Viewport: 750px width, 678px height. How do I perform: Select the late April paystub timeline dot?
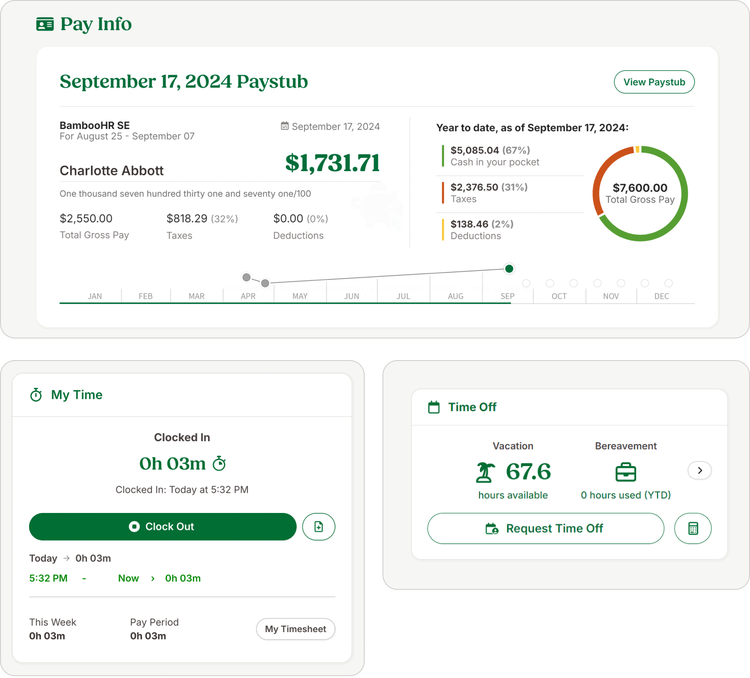pos(265,283)
